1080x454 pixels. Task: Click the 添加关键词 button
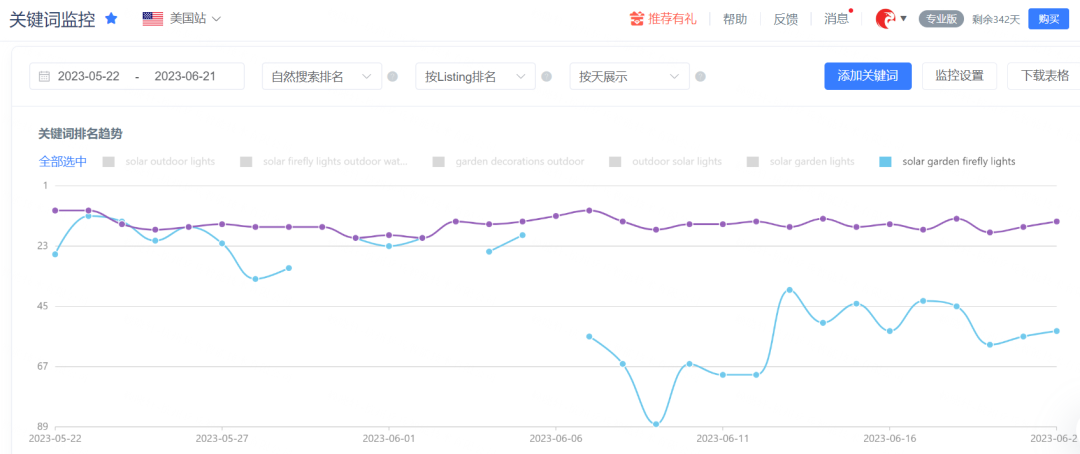[868, 76]
